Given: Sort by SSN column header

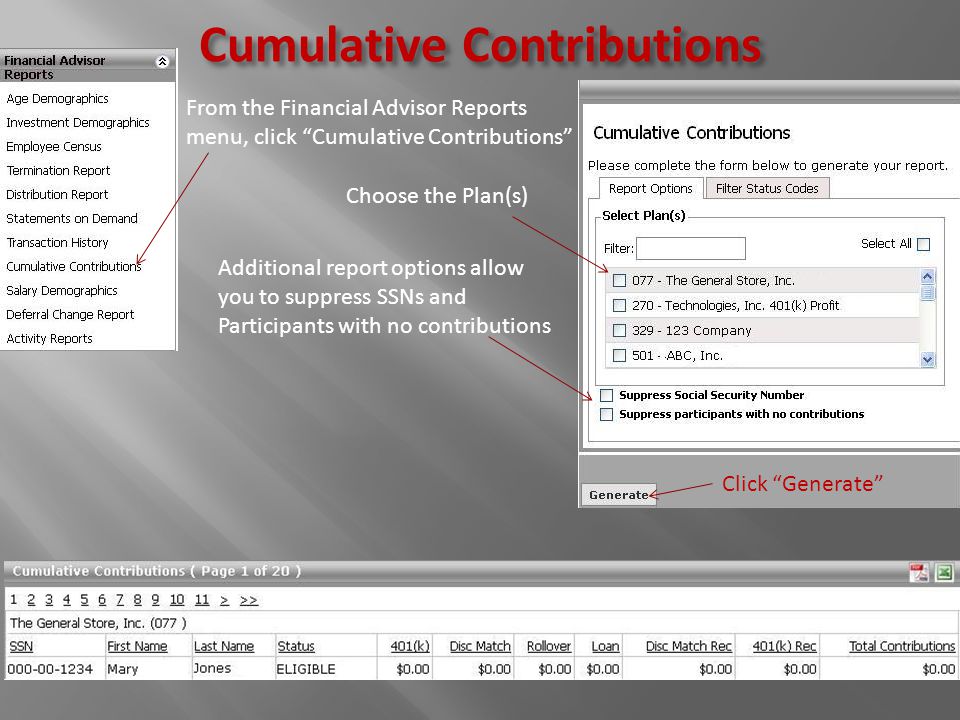Looking at the screenshot, I should coord(21,647).
